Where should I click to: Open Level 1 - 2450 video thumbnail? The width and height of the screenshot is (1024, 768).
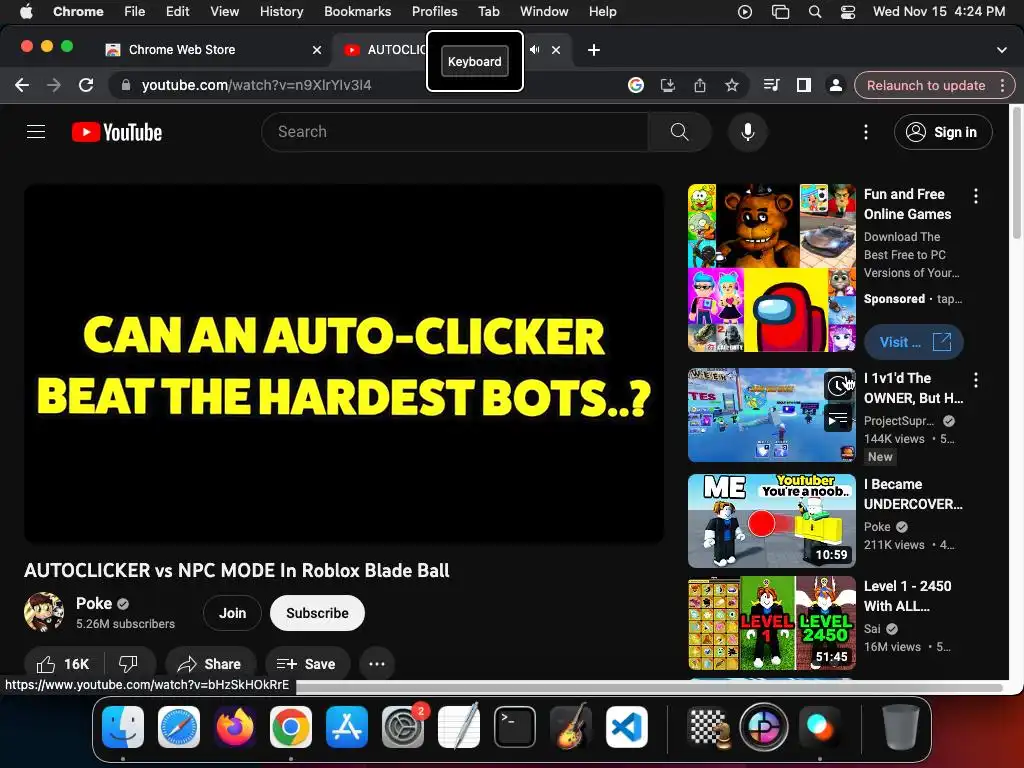[771, 623]
